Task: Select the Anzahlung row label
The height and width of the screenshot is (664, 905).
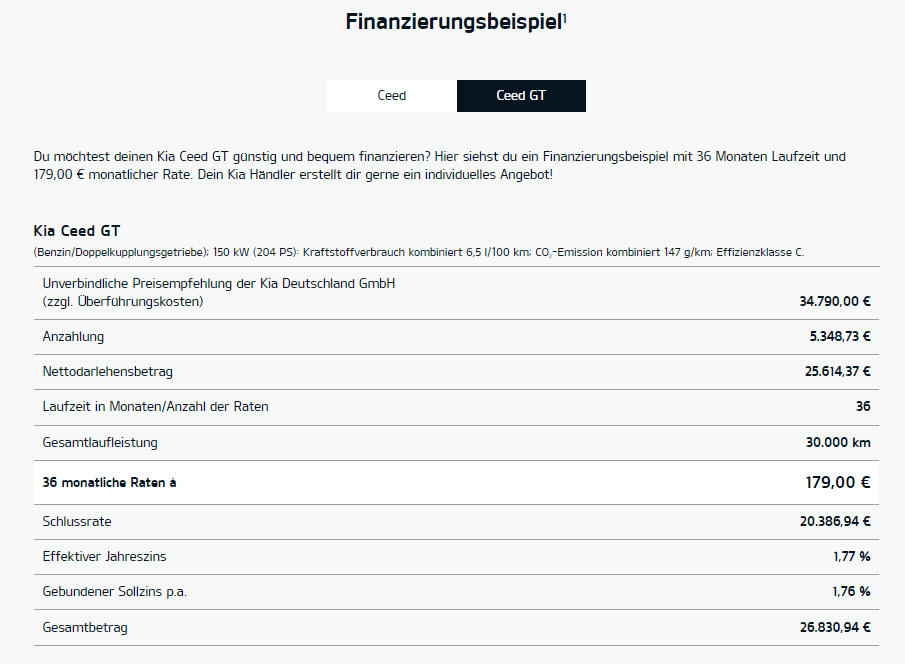Action: (x=73, y=337)
